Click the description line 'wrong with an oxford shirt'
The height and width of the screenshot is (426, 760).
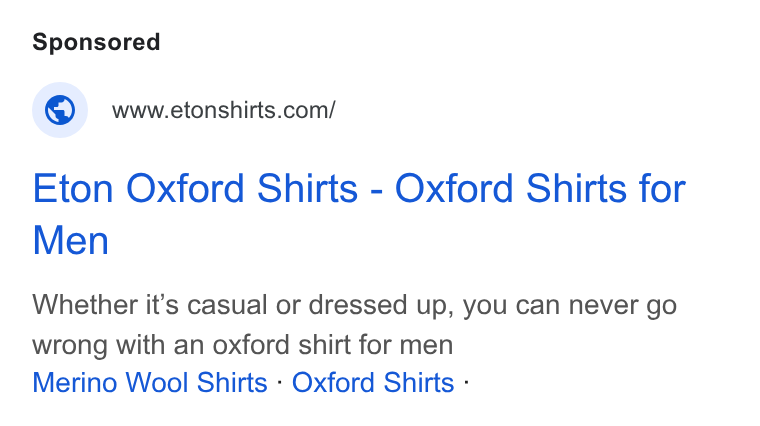[x=243, y=345]
